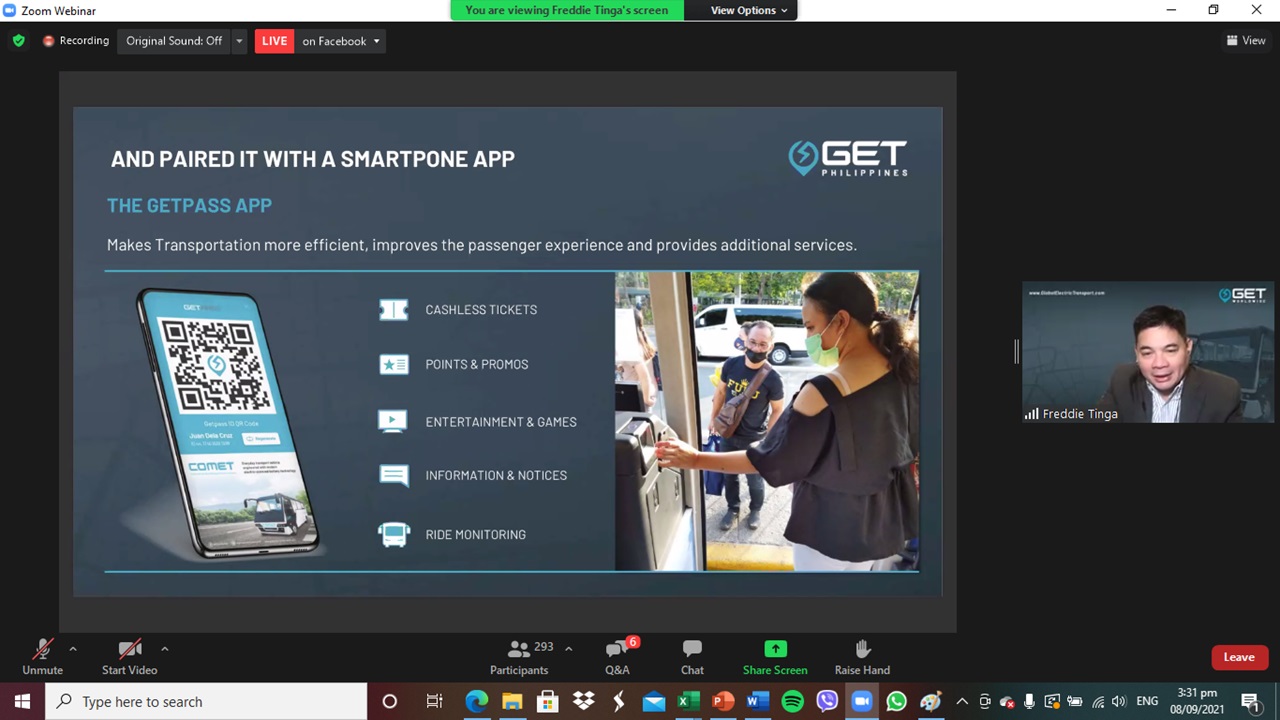Image resolution: width=1280 pixels, height=720 pixels.
Task: Open WhatsApp from taskbar
Action: point(896,701)
